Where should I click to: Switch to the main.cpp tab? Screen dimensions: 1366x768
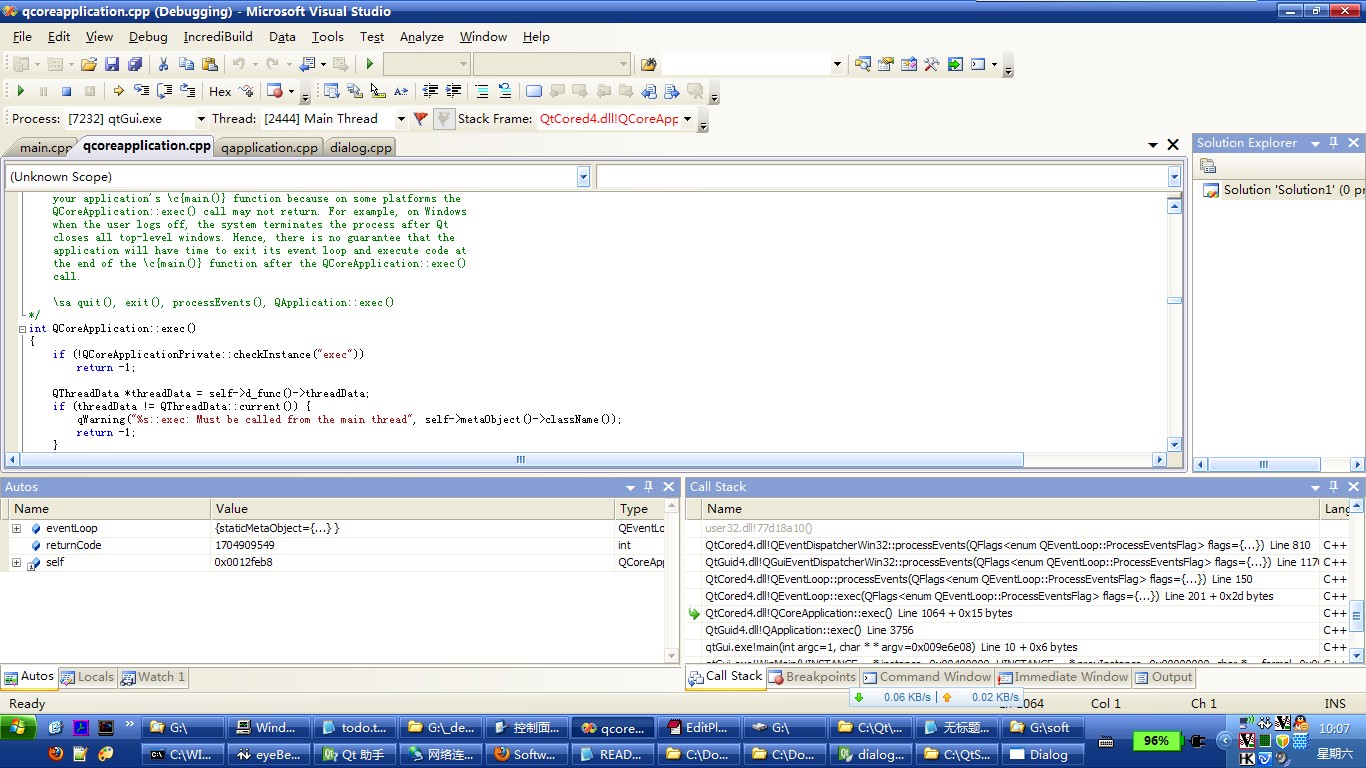pos(46,147)
